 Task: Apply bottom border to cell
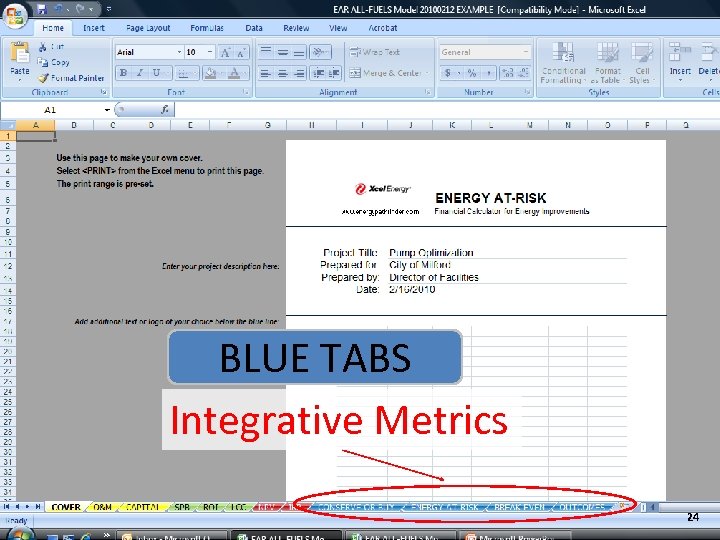point(183,73)
